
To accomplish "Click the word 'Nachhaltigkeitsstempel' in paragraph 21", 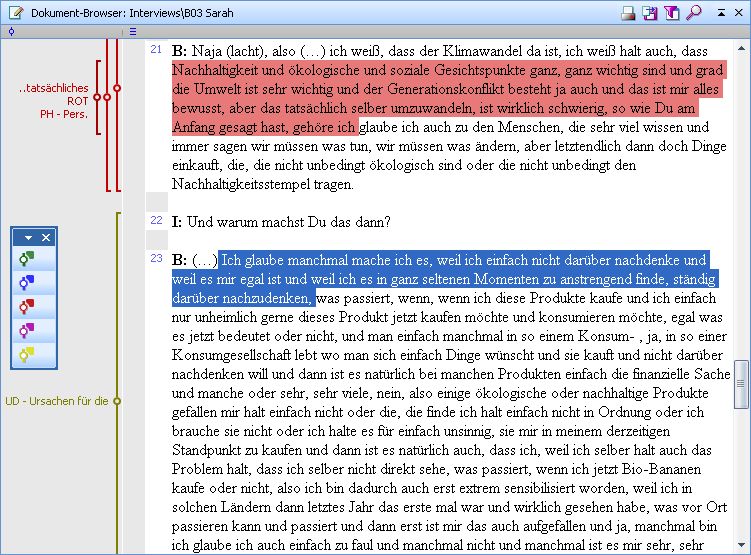I will click(x=241, y=184).
